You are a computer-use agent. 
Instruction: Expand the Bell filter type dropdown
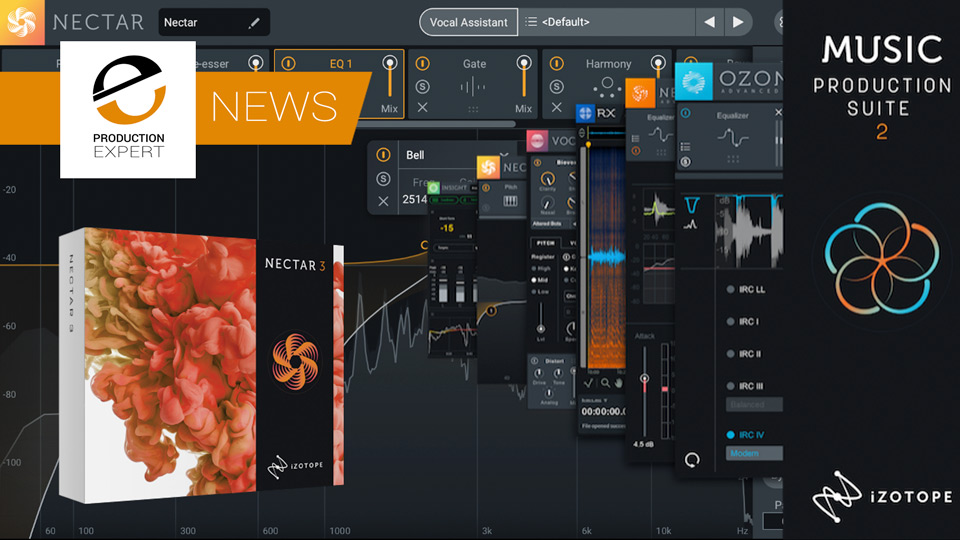coord(504,155)
